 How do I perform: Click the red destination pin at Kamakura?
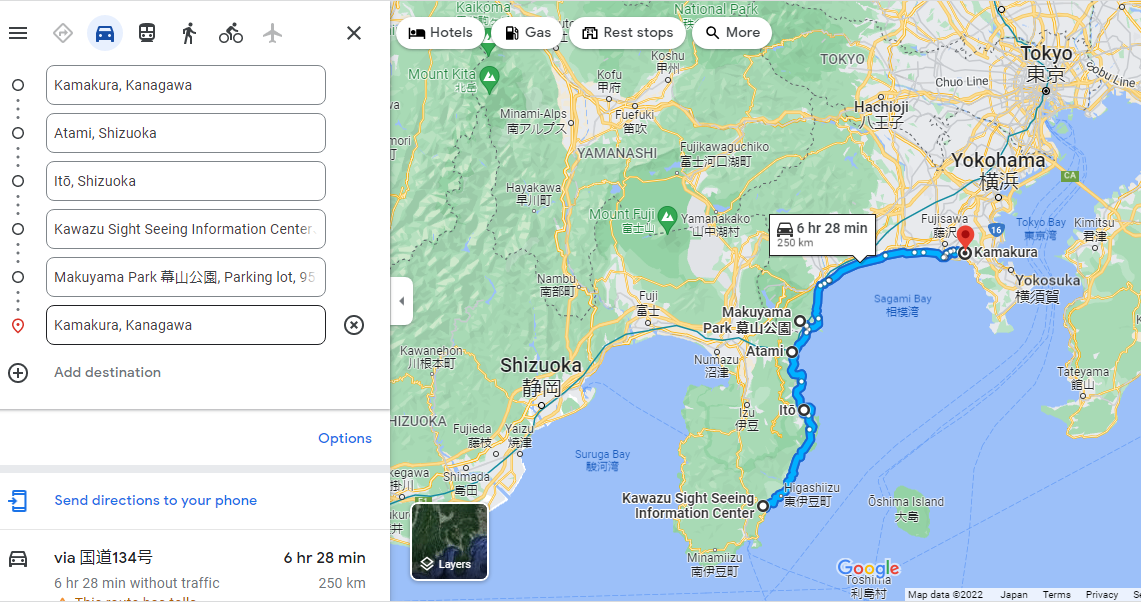click(x=965, y=237)
